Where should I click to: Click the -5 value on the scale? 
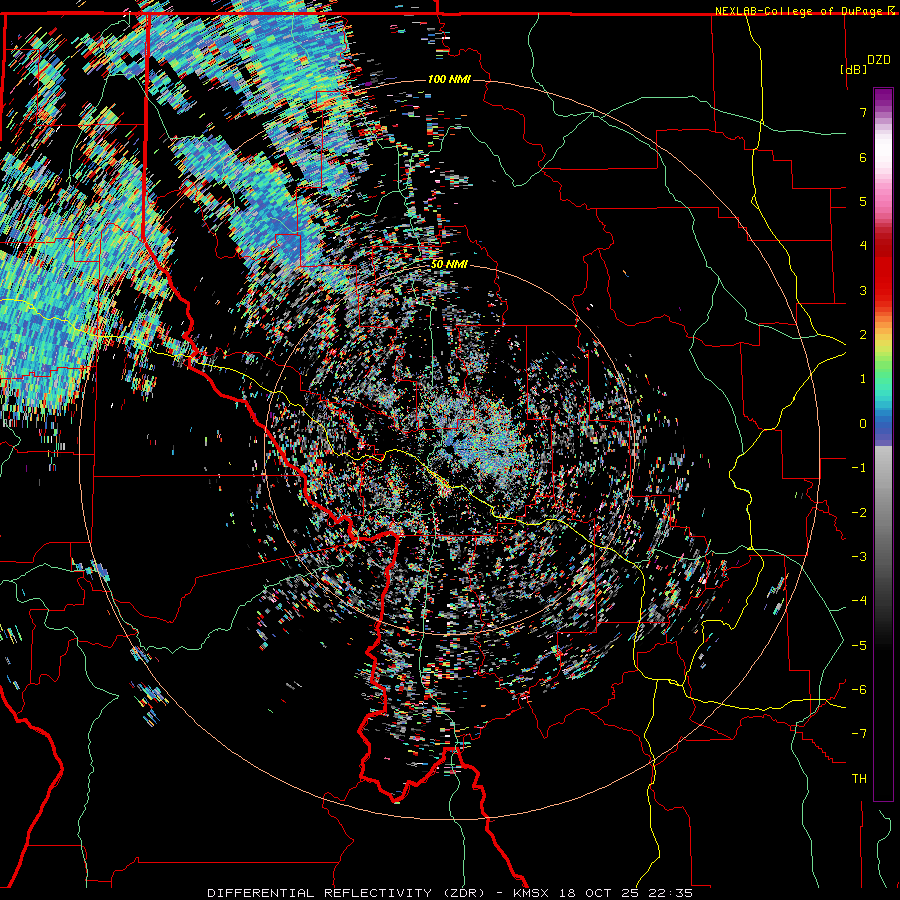[x=859, y=646]
